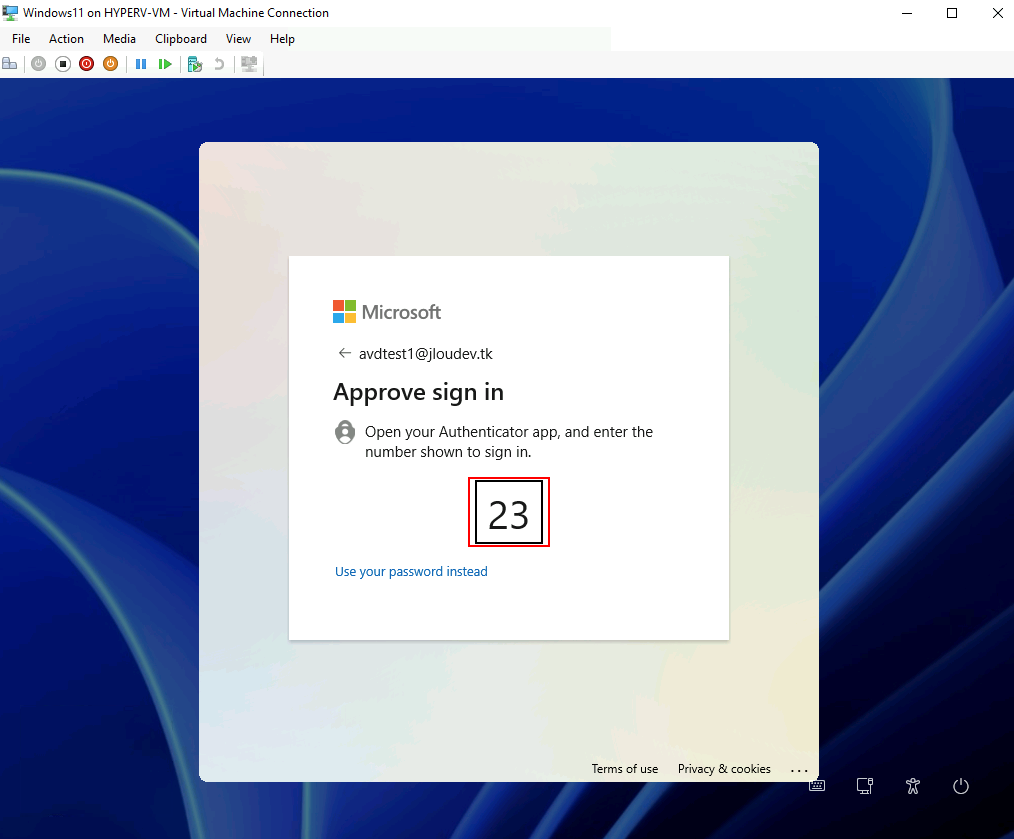The image size is (1014, 839).
Task: Open the Privacy & cookies link
Action: click(x=724, y=768)
